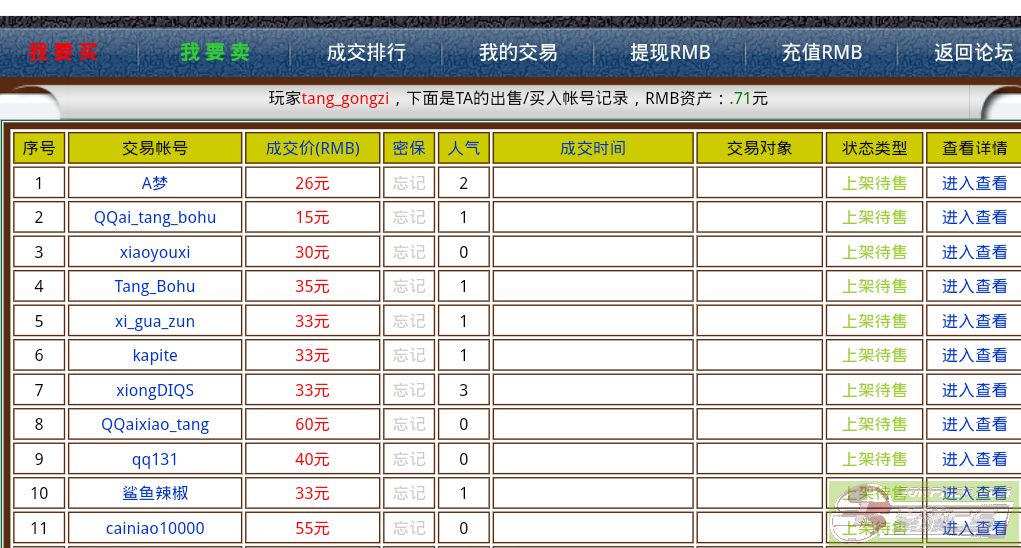This screenshot has height=548, width=1021.
Task: Select 充值RMB in the navigation bar
Action: tap(821, 52)
